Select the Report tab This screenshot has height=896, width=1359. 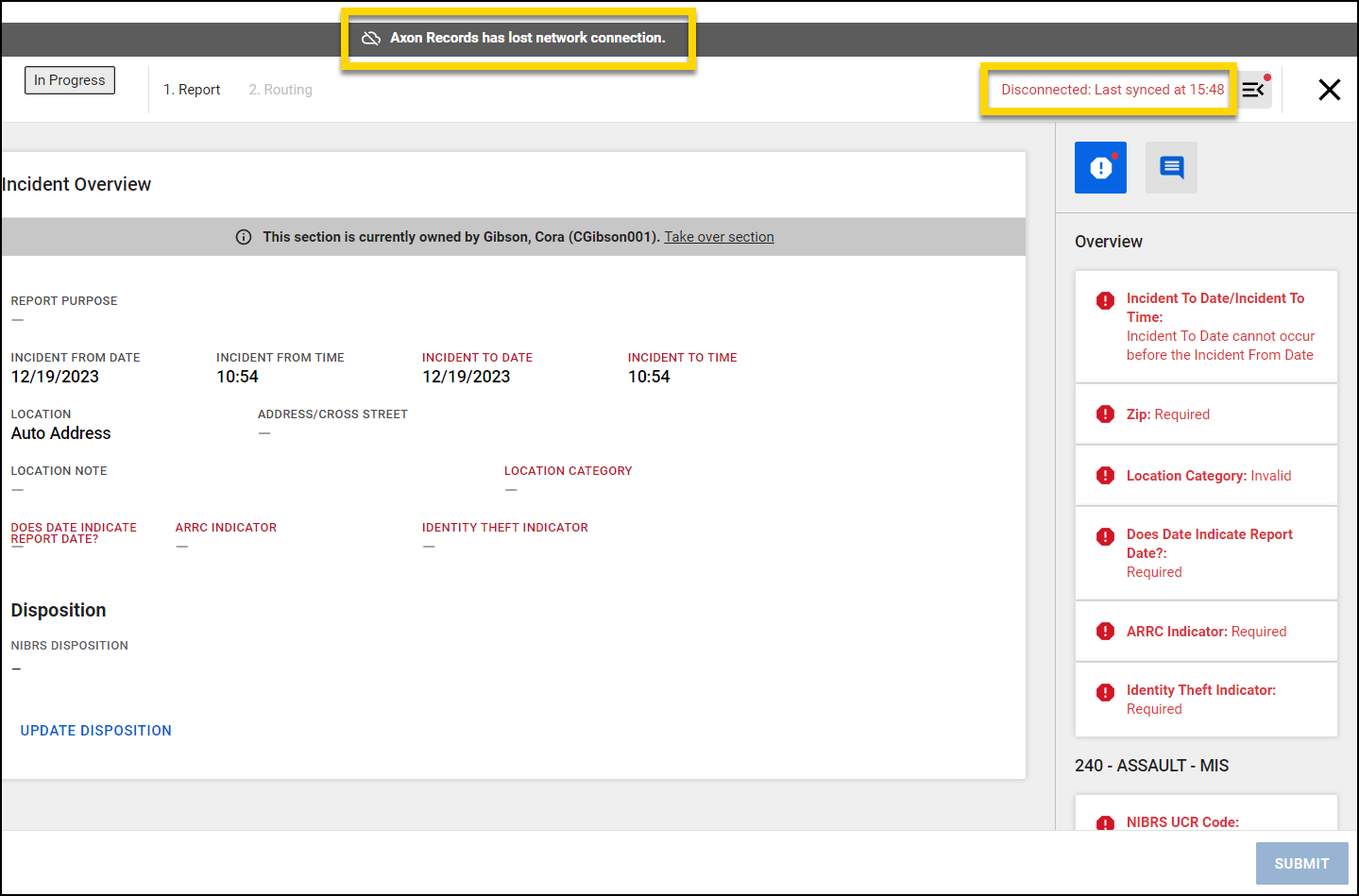(x=192, y=89)
